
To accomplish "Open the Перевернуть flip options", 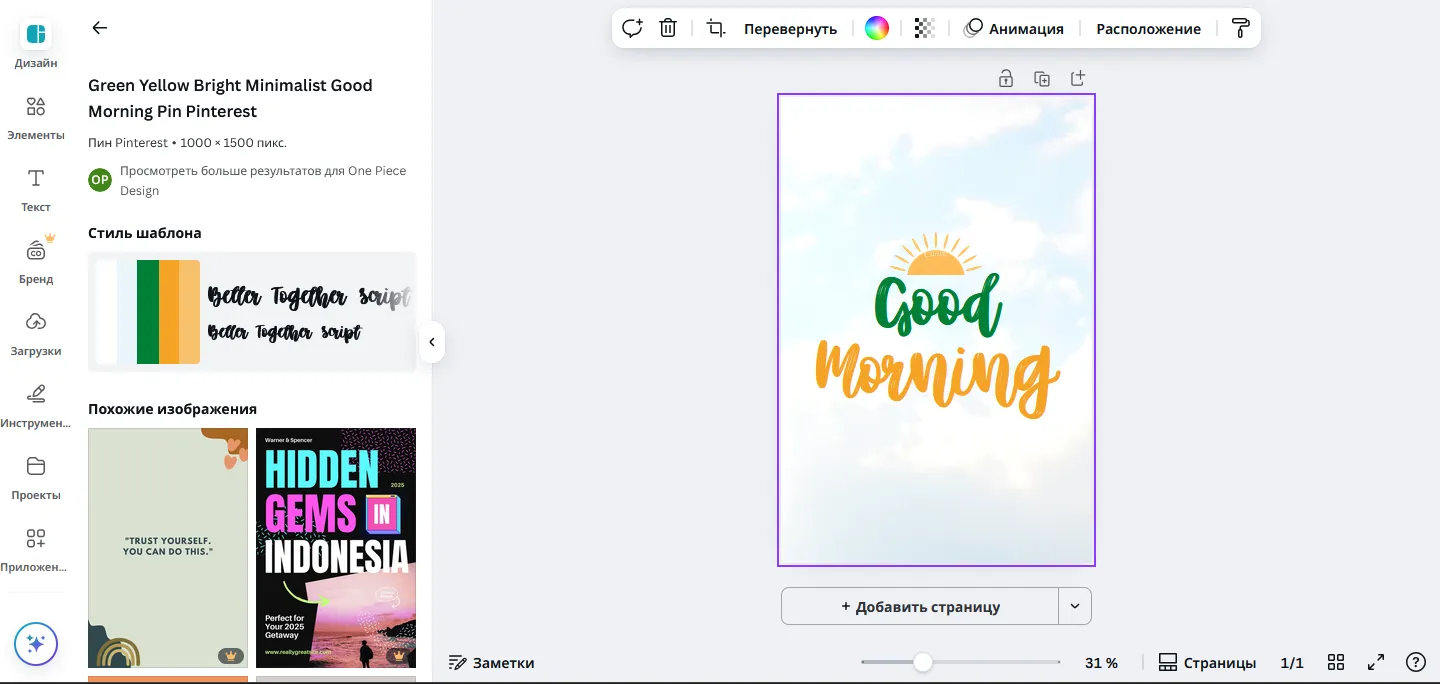I will tap(790, 28).
